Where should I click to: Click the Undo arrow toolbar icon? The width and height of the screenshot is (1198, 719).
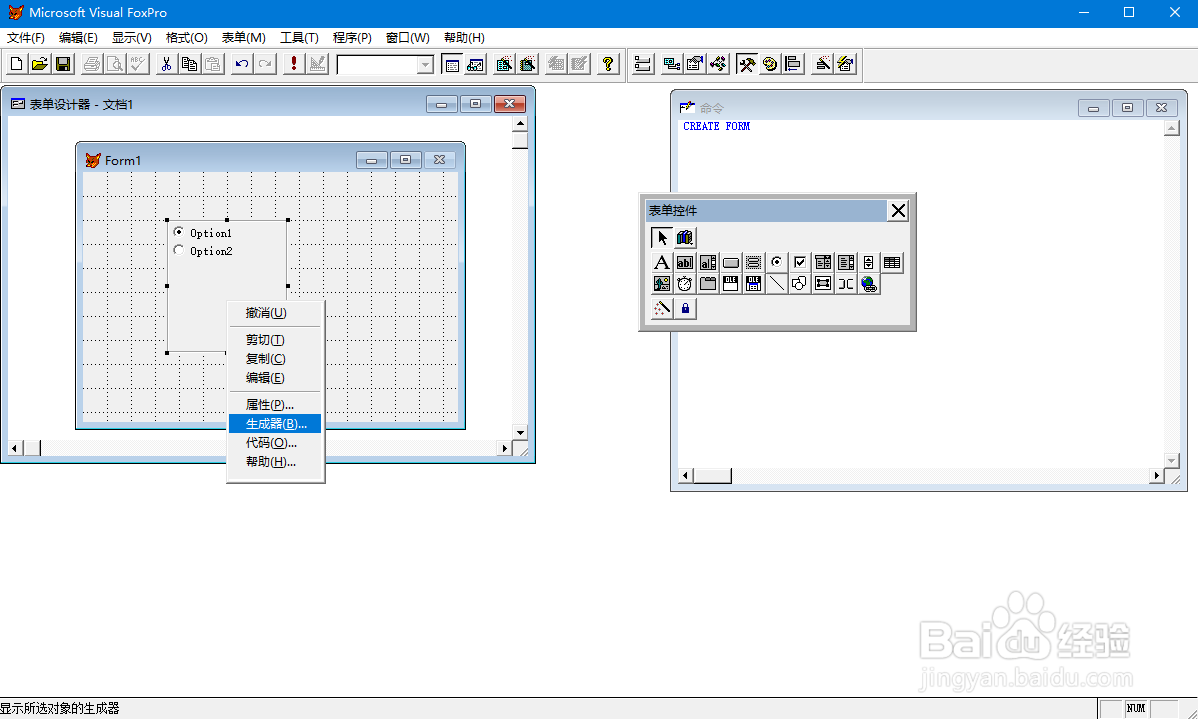click(x=241, y=64)
